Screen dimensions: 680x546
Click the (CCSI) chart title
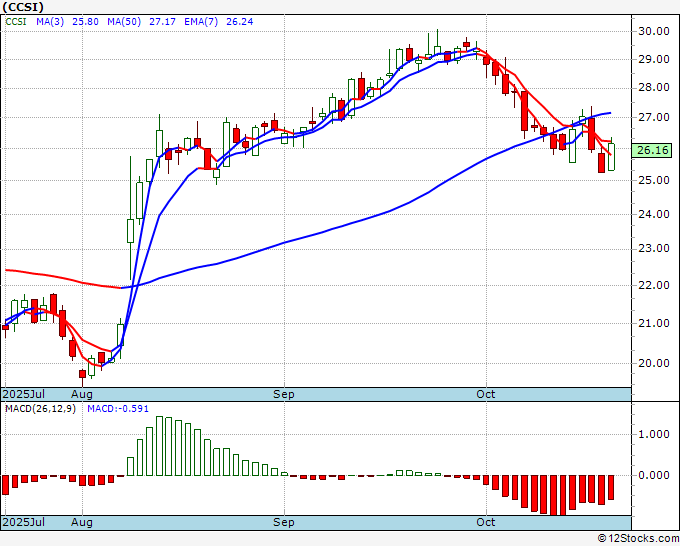[x=23, y=7]
